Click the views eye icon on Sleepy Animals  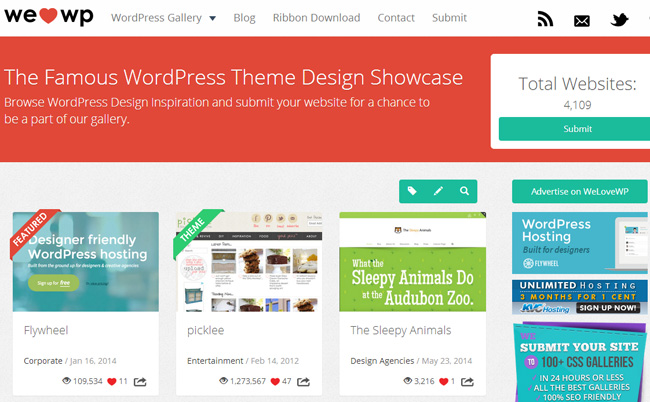coord(408,380)
